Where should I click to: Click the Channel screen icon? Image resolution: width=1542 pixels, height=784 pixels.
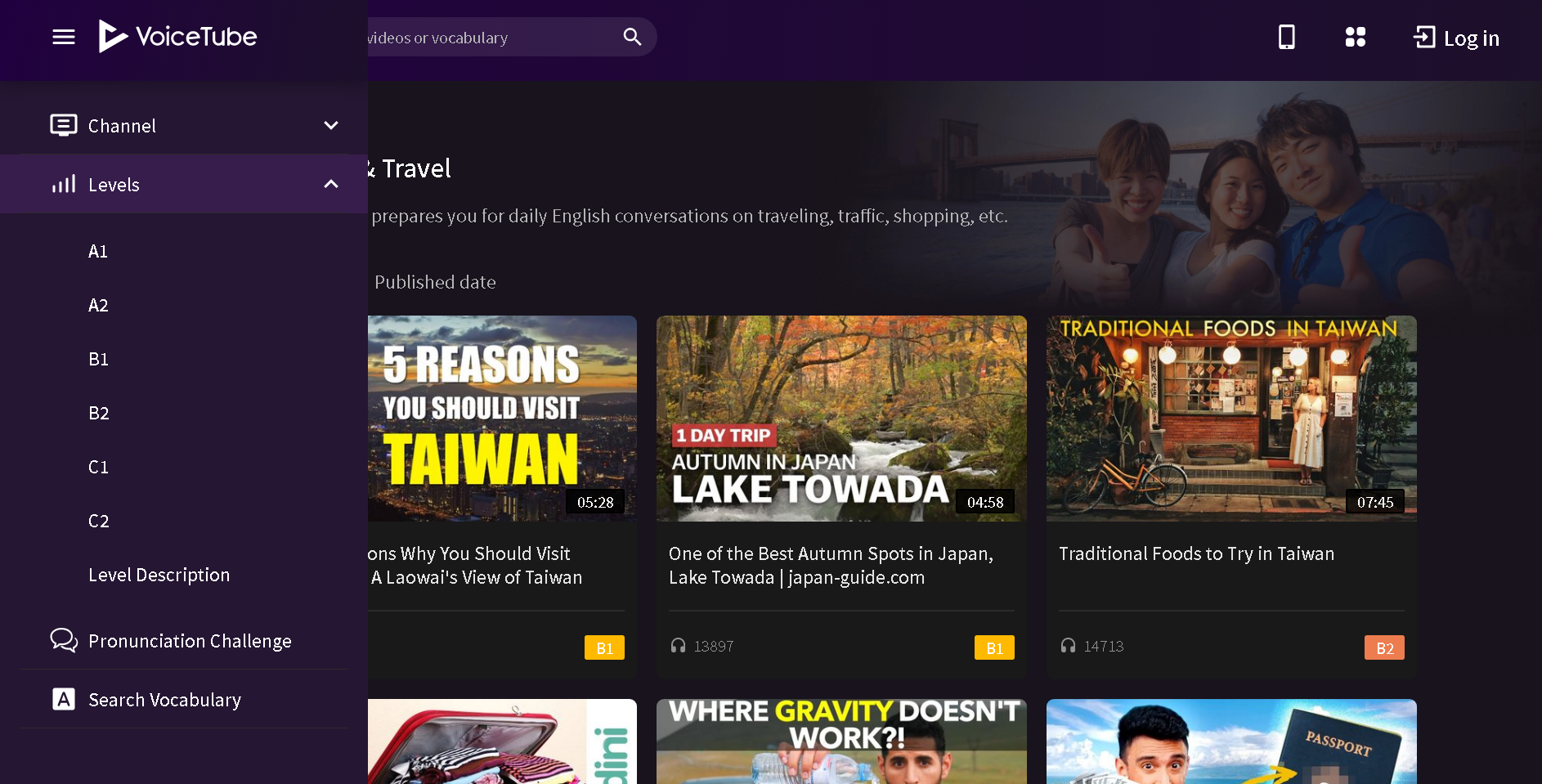point(64,125)
